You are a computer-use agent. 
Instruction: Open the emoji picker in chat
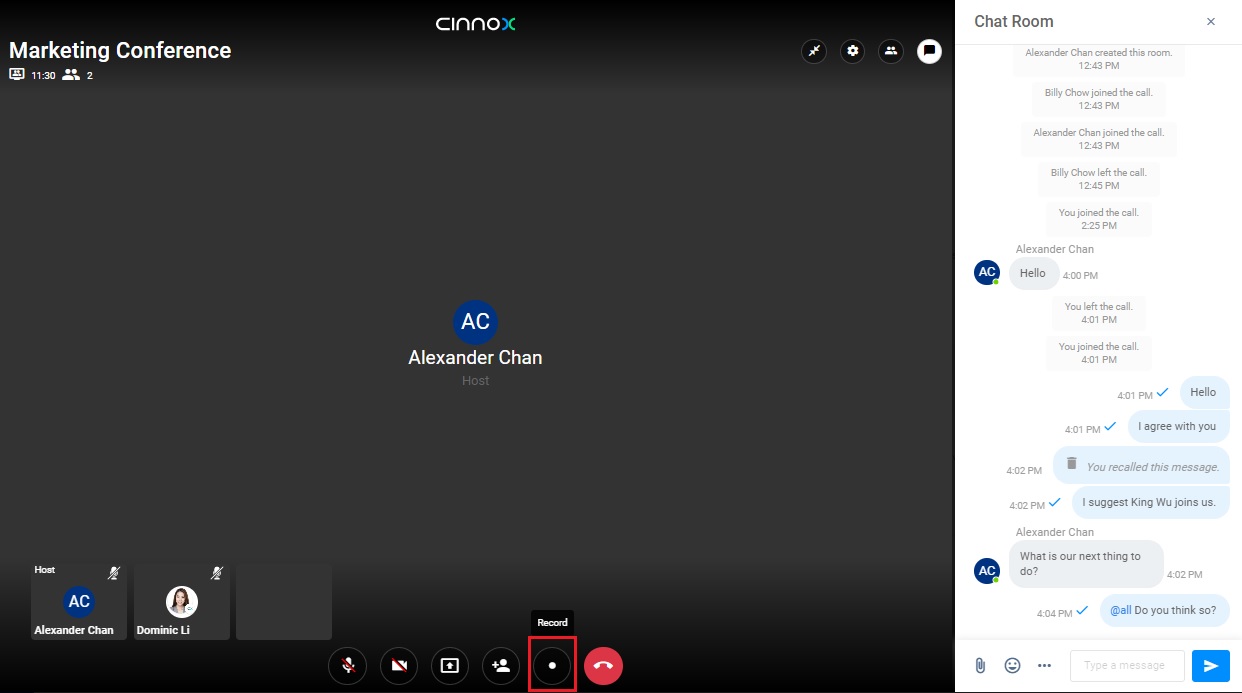[x=1012, y=665]
